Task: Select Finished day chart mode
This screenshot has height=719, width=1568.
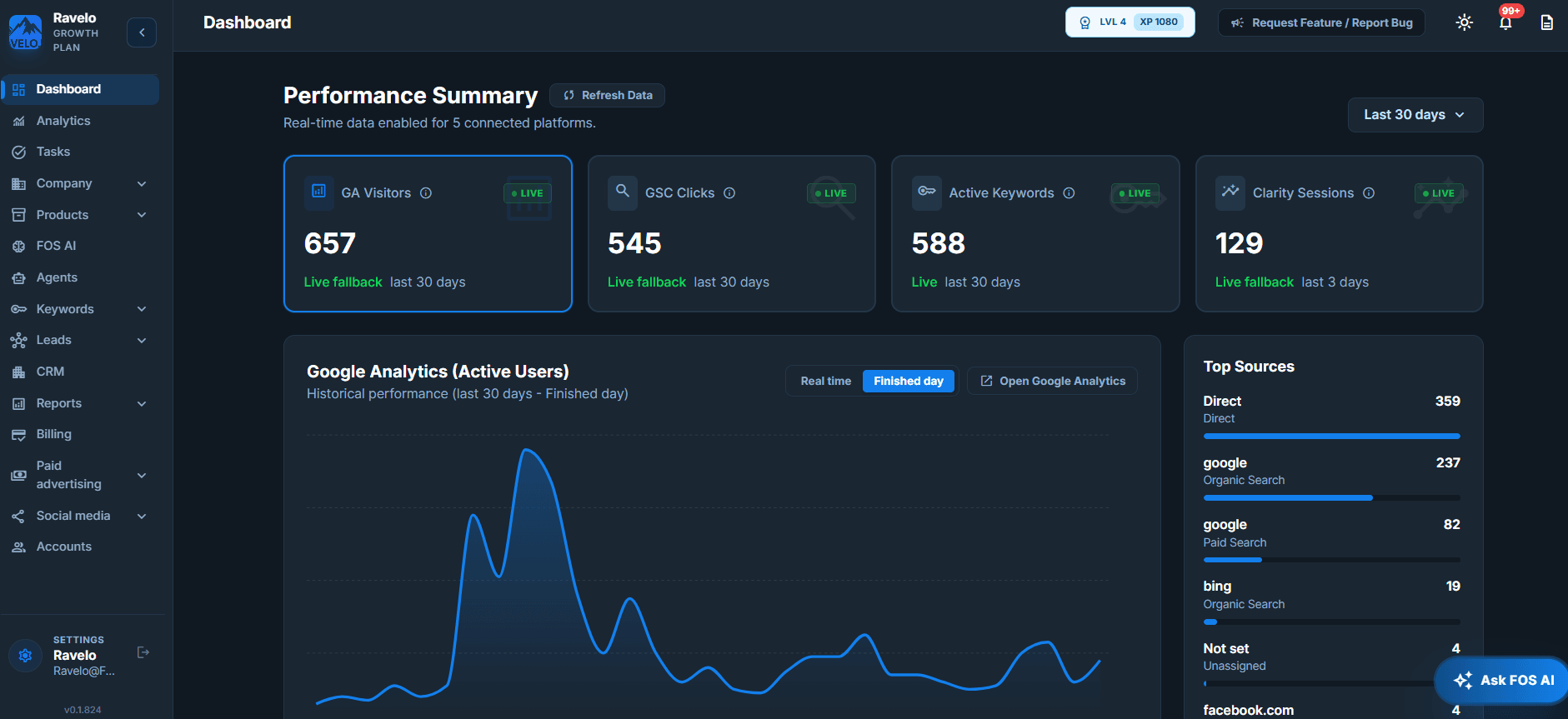Action: click(x=909, y=382)
